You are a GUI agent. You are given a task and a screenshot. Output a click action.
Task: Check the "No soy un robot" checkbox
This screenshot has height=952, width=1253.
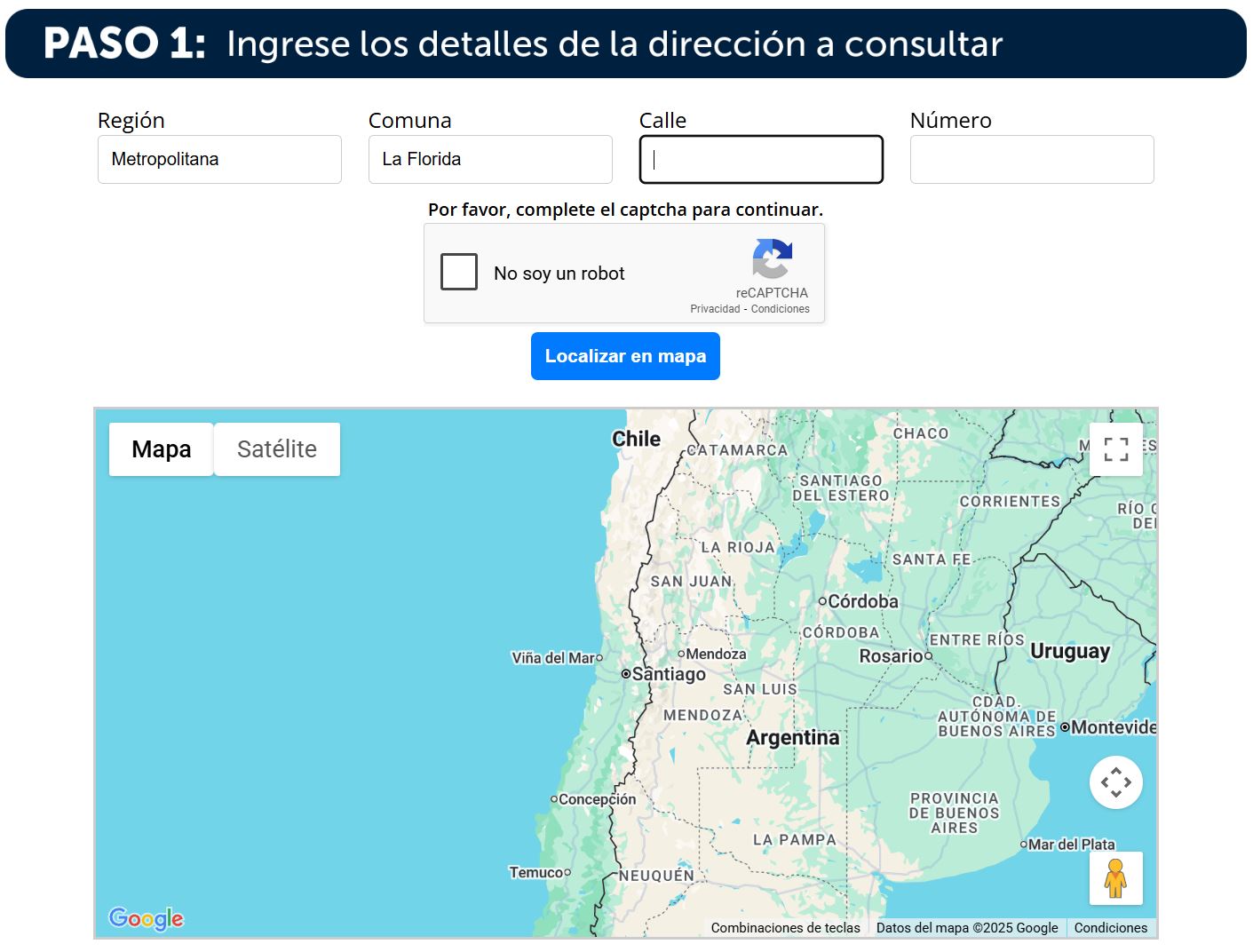tap(458, 273)
